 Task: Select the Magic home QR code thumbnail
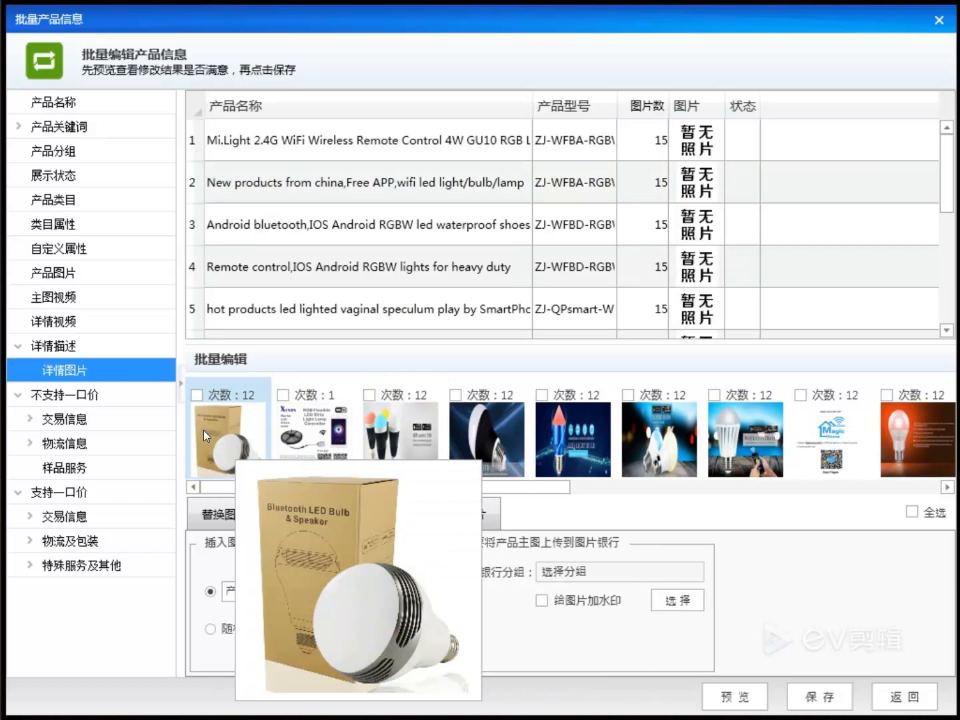point(831,439)
